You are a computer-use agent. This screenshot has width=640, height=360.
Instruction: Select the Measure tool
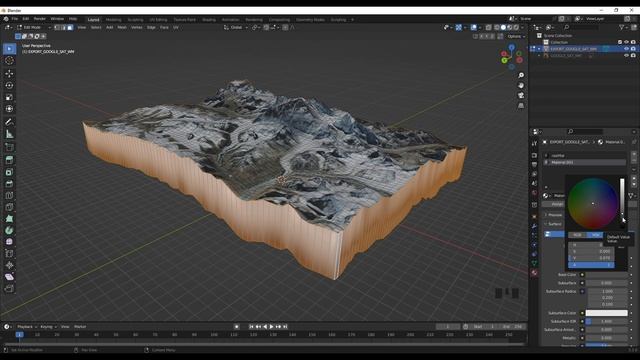[9, 134]
